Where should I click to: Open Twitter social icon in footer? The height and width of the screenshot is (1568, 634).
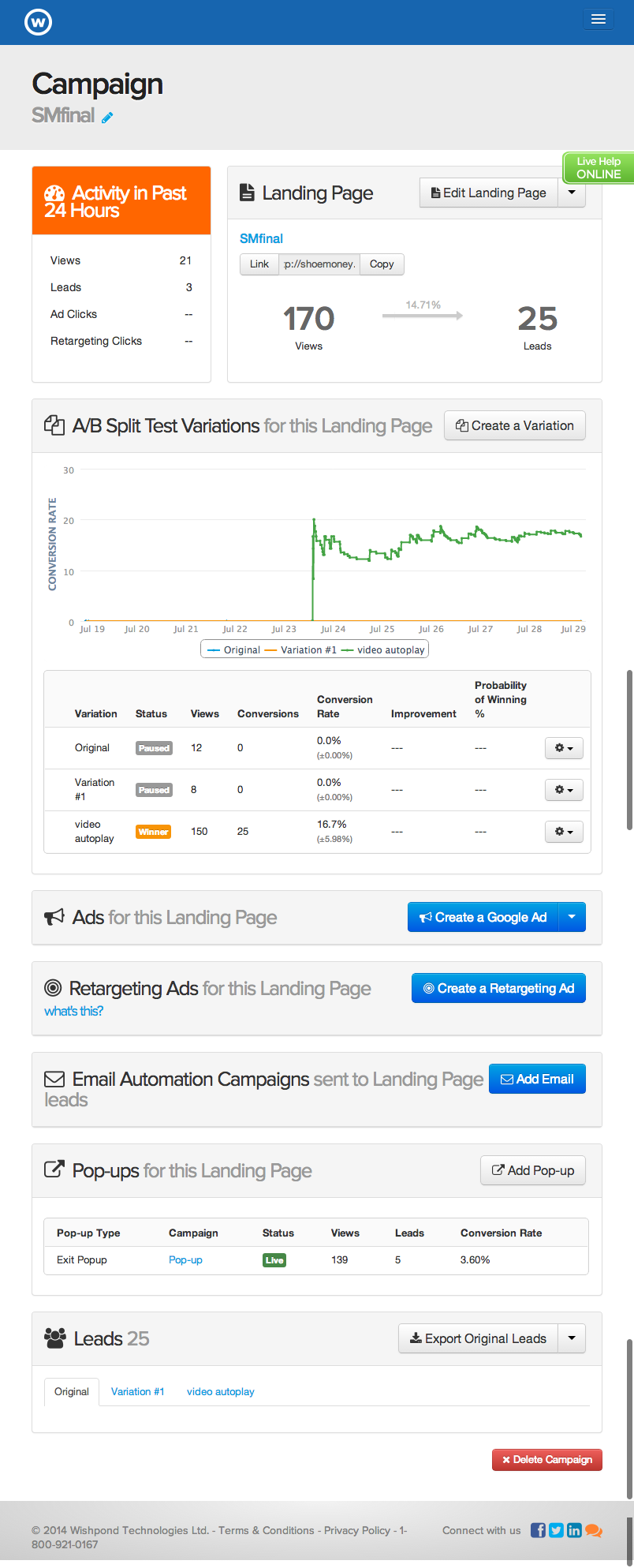(x=556, y=1529)
